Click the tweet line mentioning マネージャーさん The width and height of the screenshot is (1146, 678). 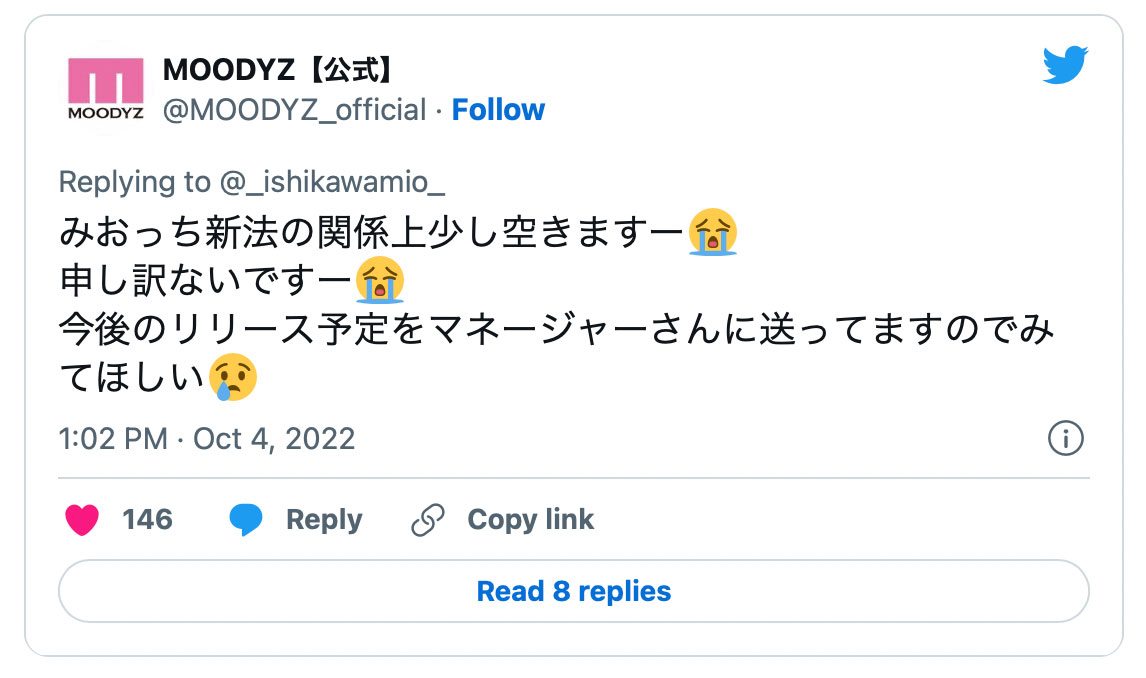click(x=556, y=329)
